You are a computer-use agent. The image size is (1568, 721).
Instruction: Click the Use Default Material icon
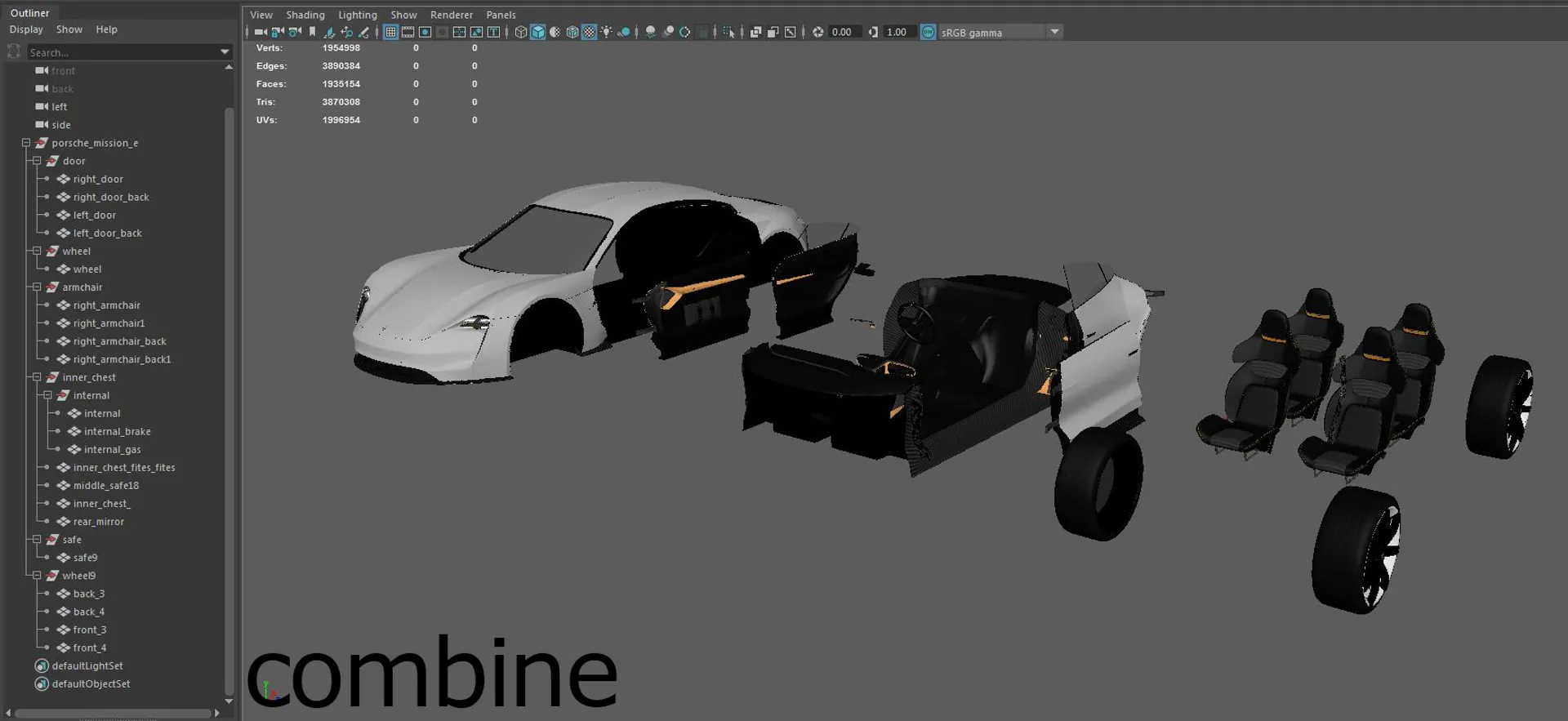[555, 32]
